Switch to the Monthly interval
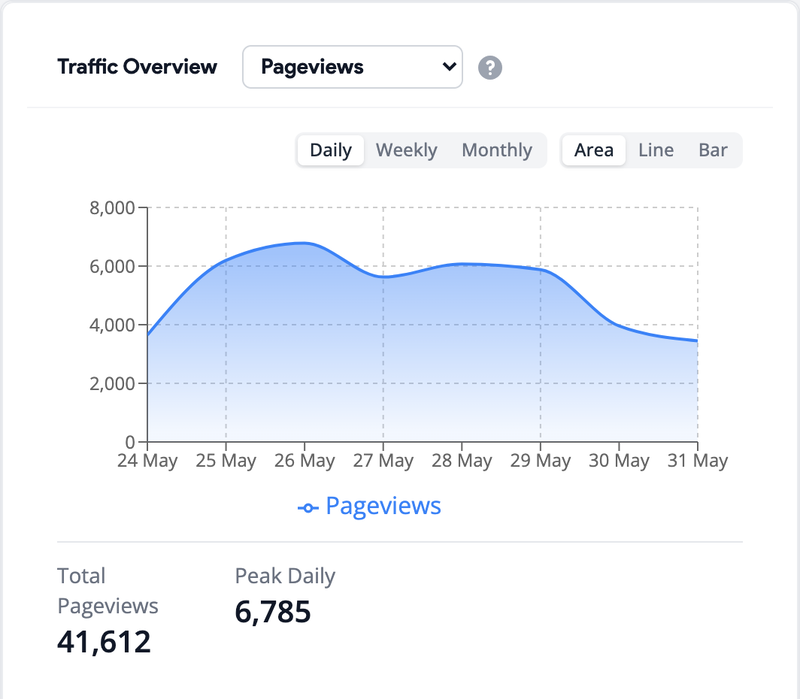Viewport: 800px width, 699px height. tap(497, 150)
